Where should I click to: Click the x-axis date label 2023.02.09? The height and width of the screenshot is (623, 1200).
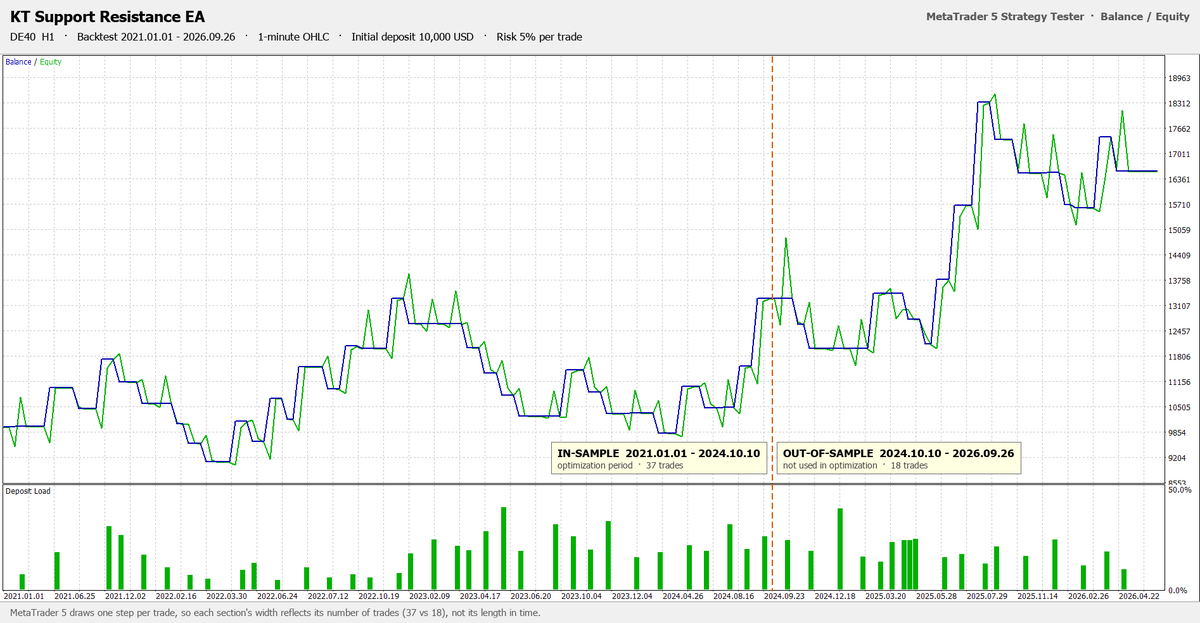(x=430, y=596)
